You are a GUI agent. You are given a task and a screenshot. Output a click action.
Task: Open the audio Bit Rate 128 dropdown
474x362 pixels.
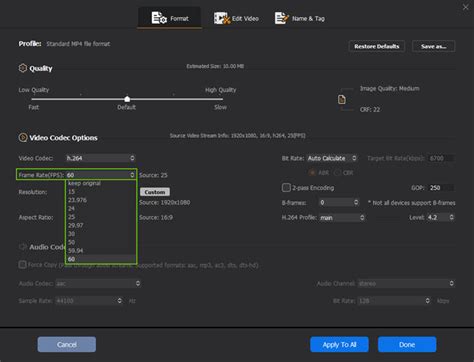[394, 301]
